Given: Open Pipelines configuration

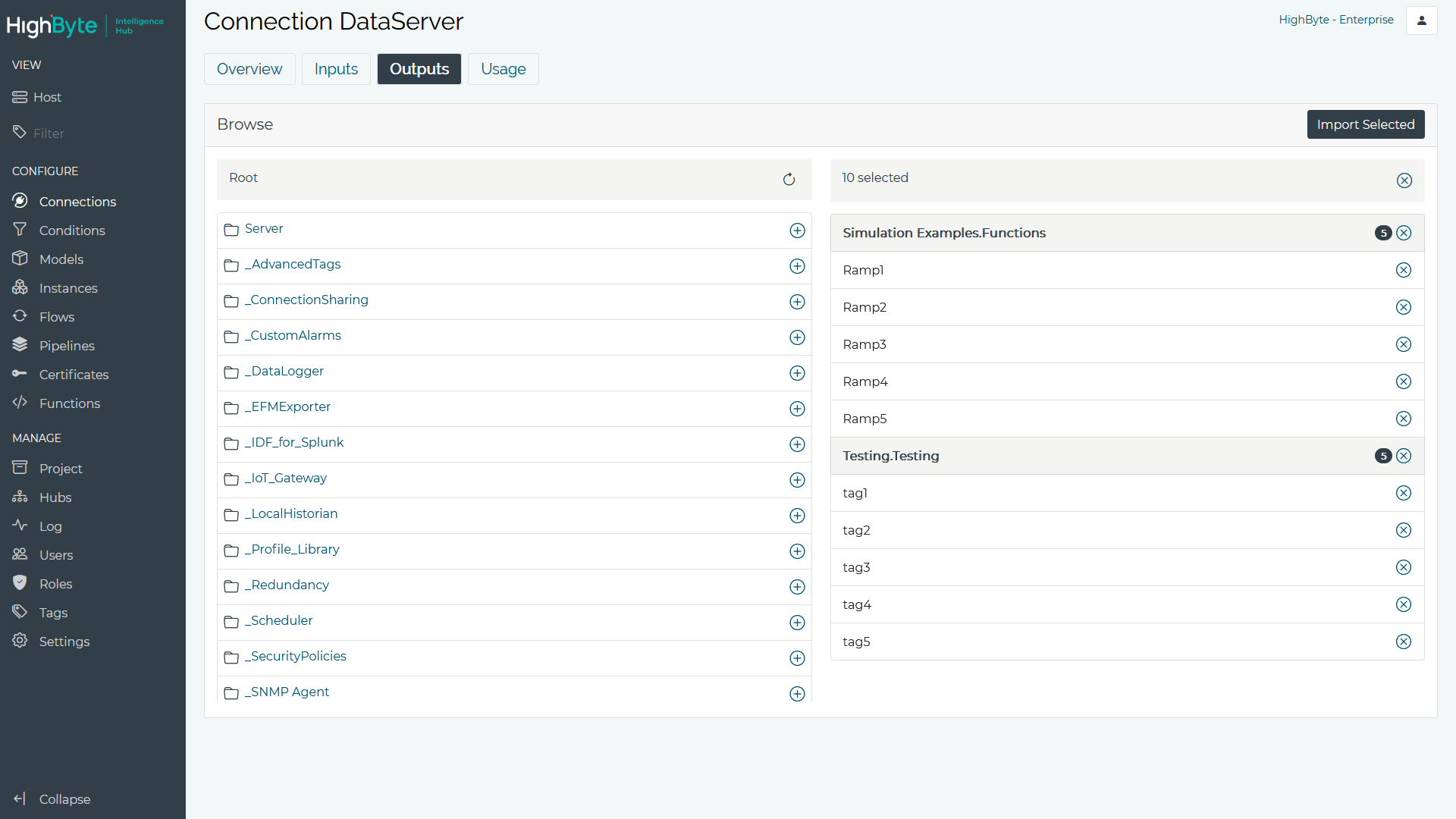Looking at the screenshot, I should 66,345.
